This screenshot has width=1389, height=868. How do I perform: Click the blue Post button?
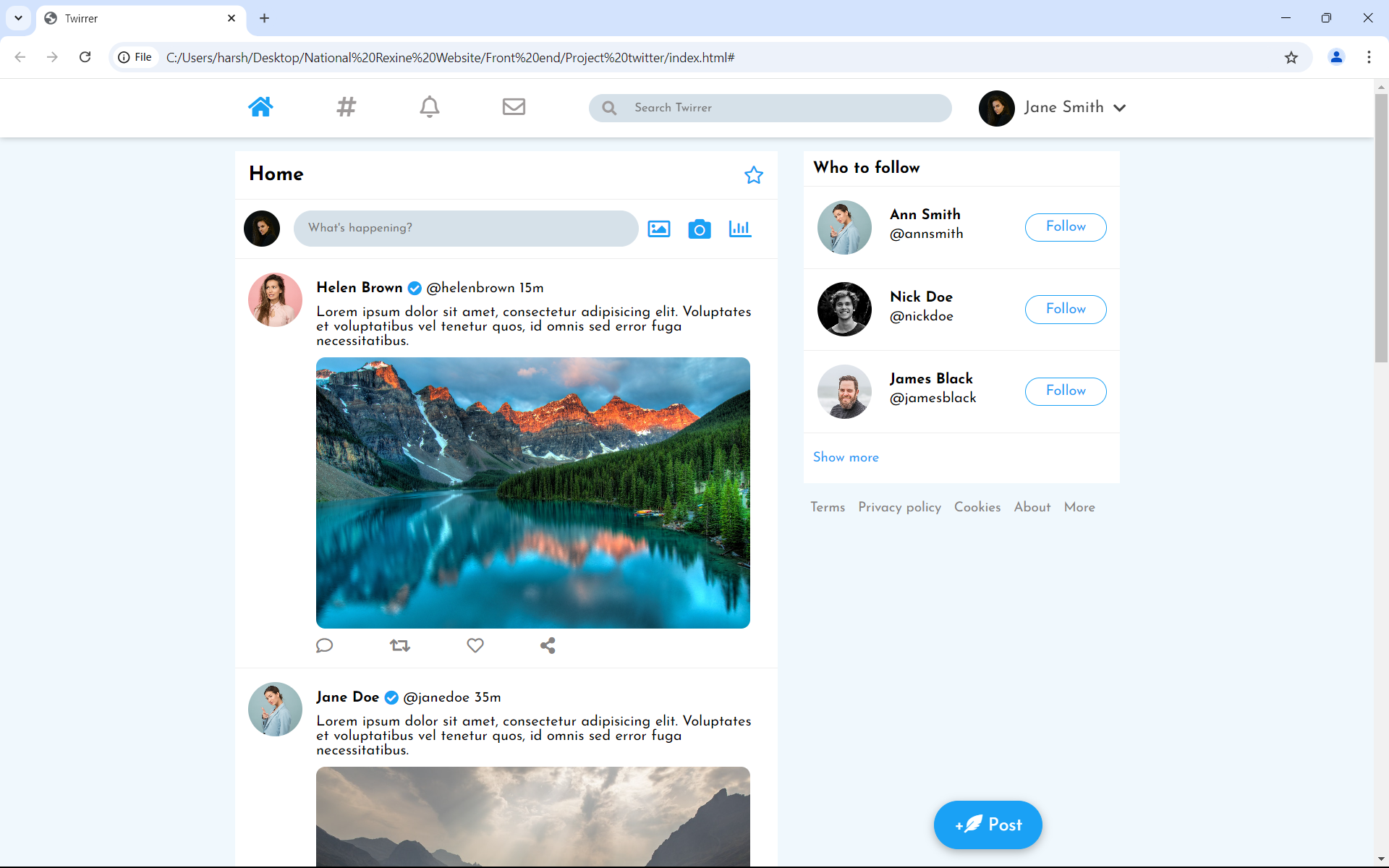coord(988,825)
